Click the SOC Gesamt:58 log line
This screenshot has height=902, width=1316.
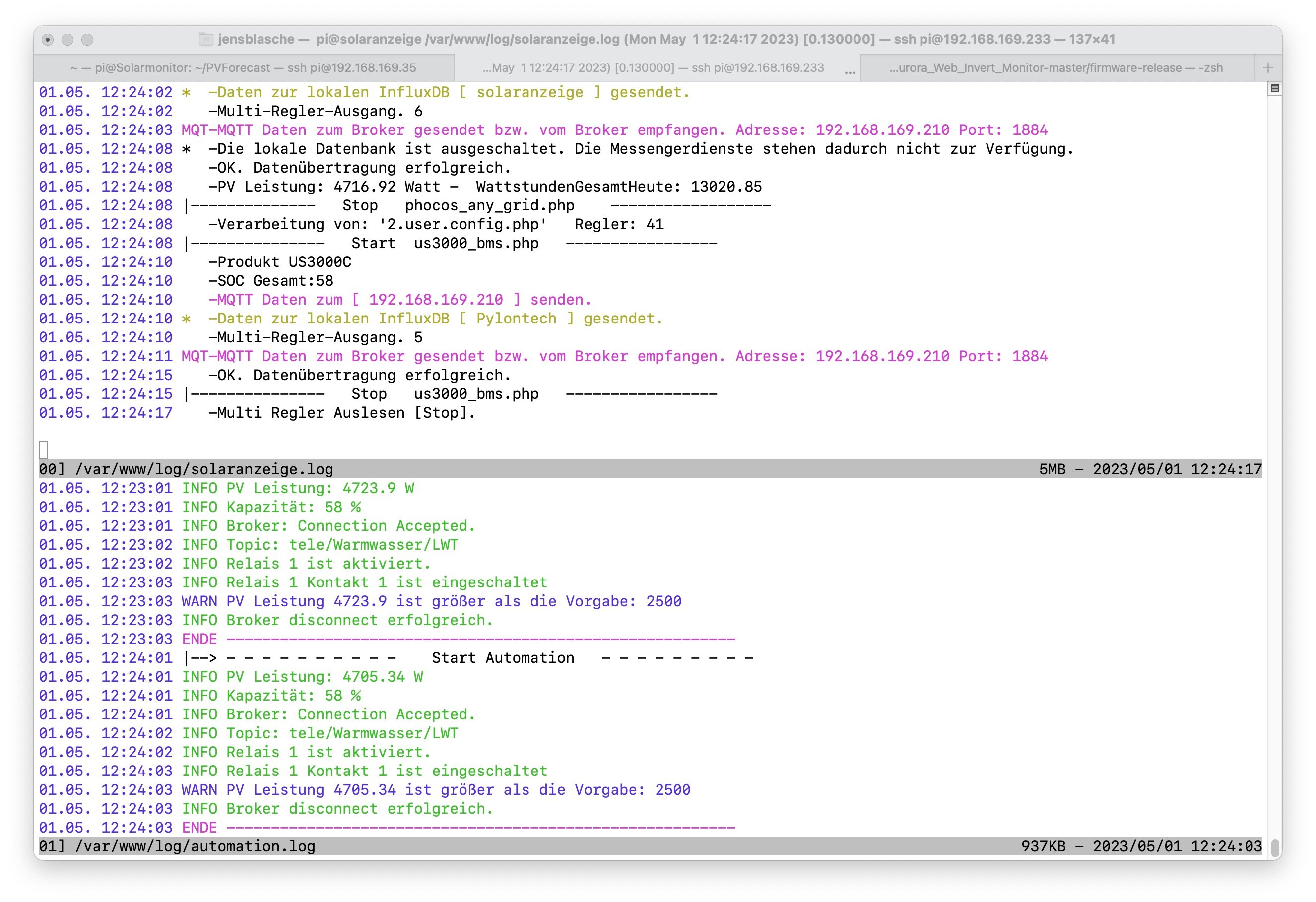[x=270, y=280]
